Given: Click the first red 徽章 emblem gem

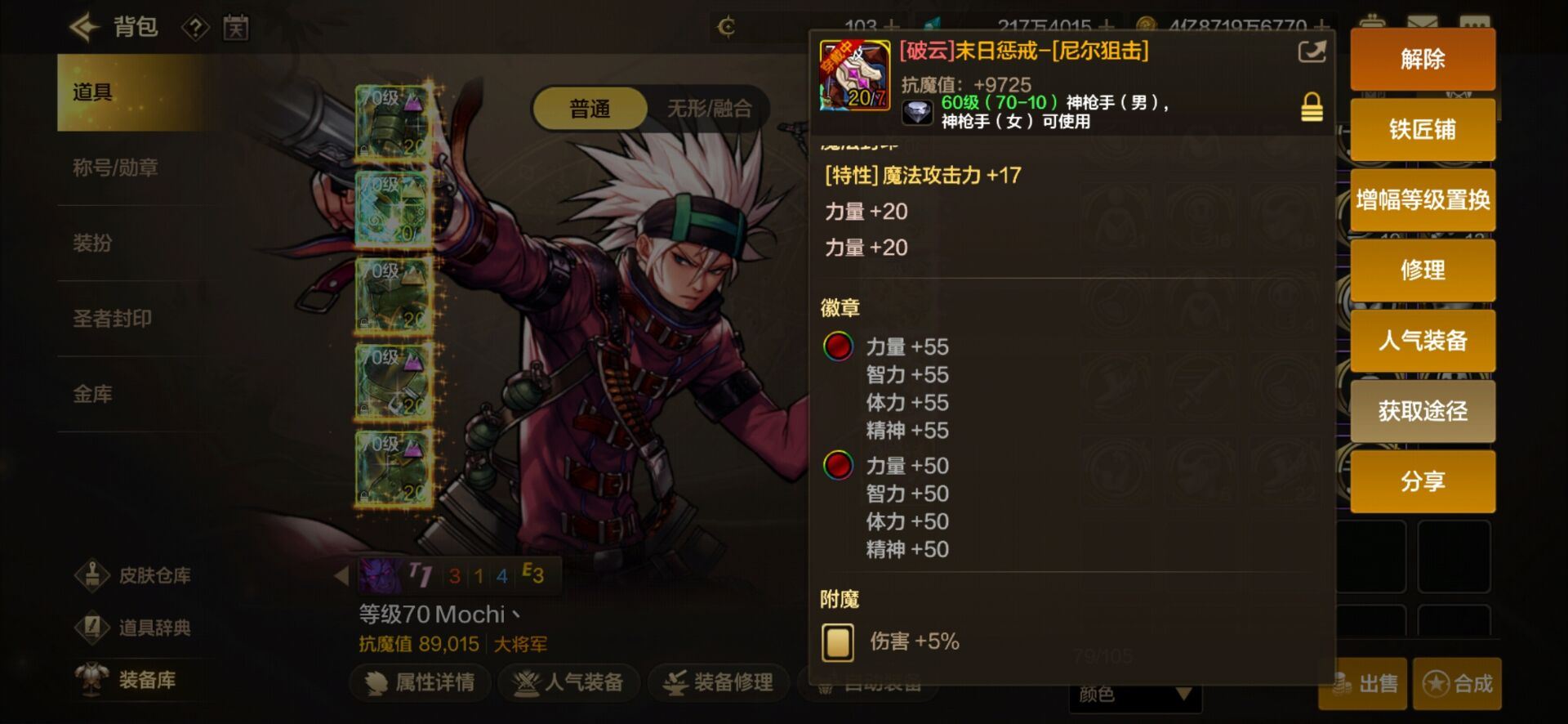Looking at the screenshot, I should (x=838, y=346).
